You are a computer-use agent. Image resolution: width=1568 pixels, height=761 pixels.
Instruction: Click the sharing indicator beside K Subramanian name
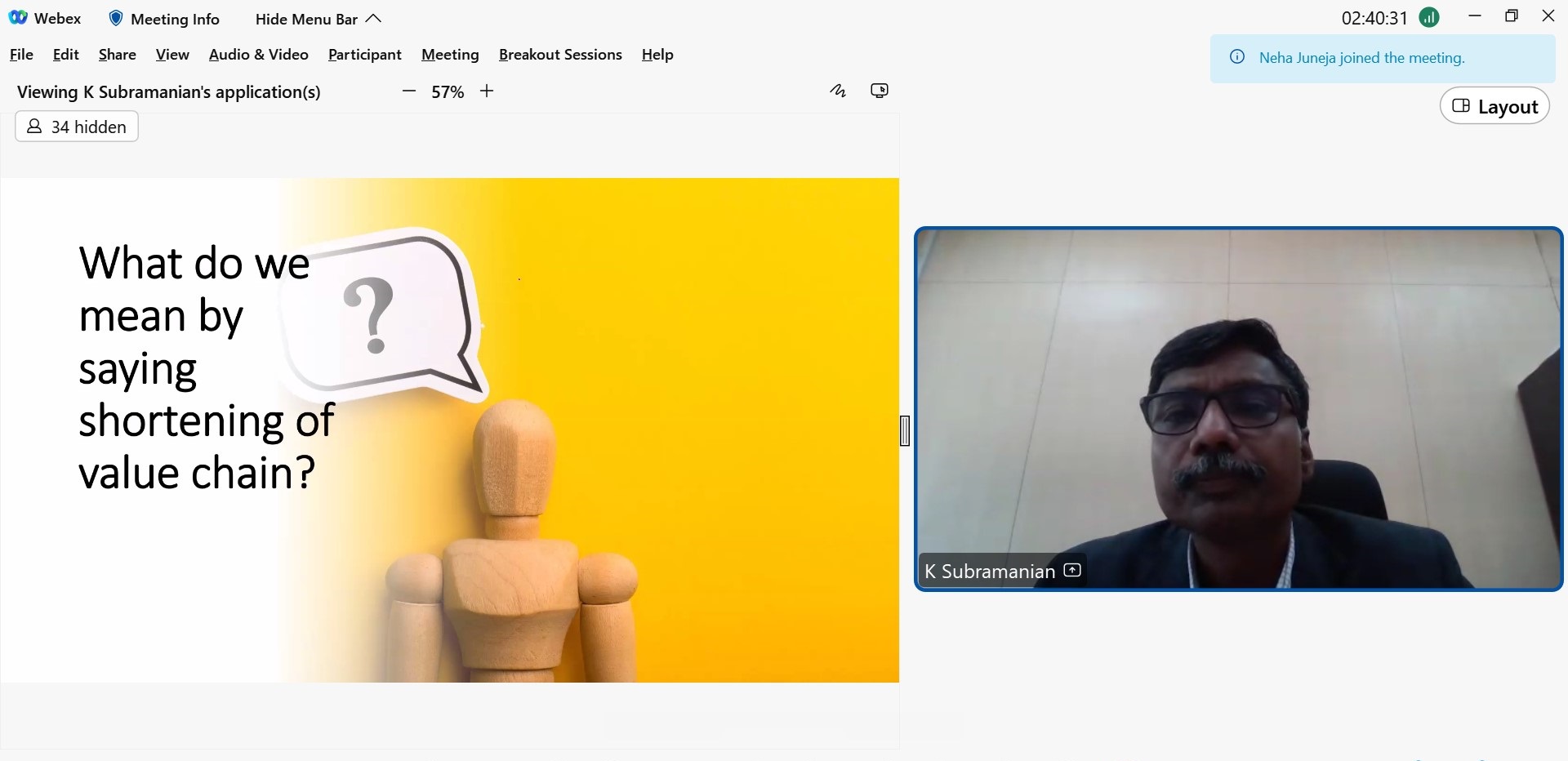[1073, 571]
